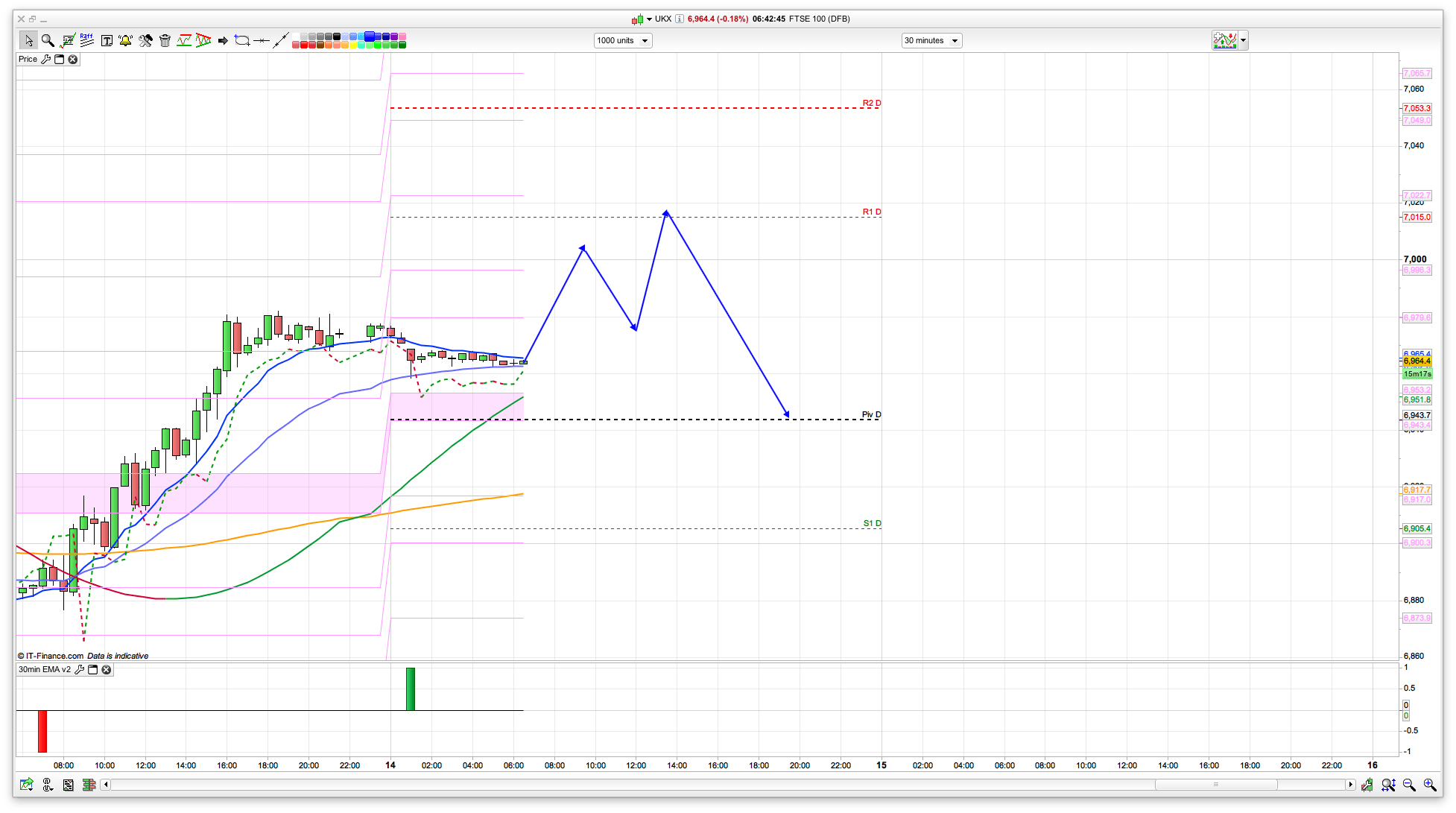Toggle Price panel window maximize icon

(60, 59)
